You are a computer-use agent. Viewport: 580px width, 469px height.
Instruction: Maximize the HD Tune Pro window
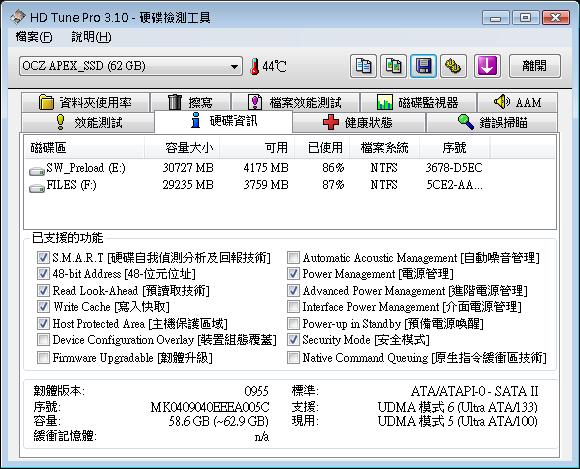(x=525, y=17)
